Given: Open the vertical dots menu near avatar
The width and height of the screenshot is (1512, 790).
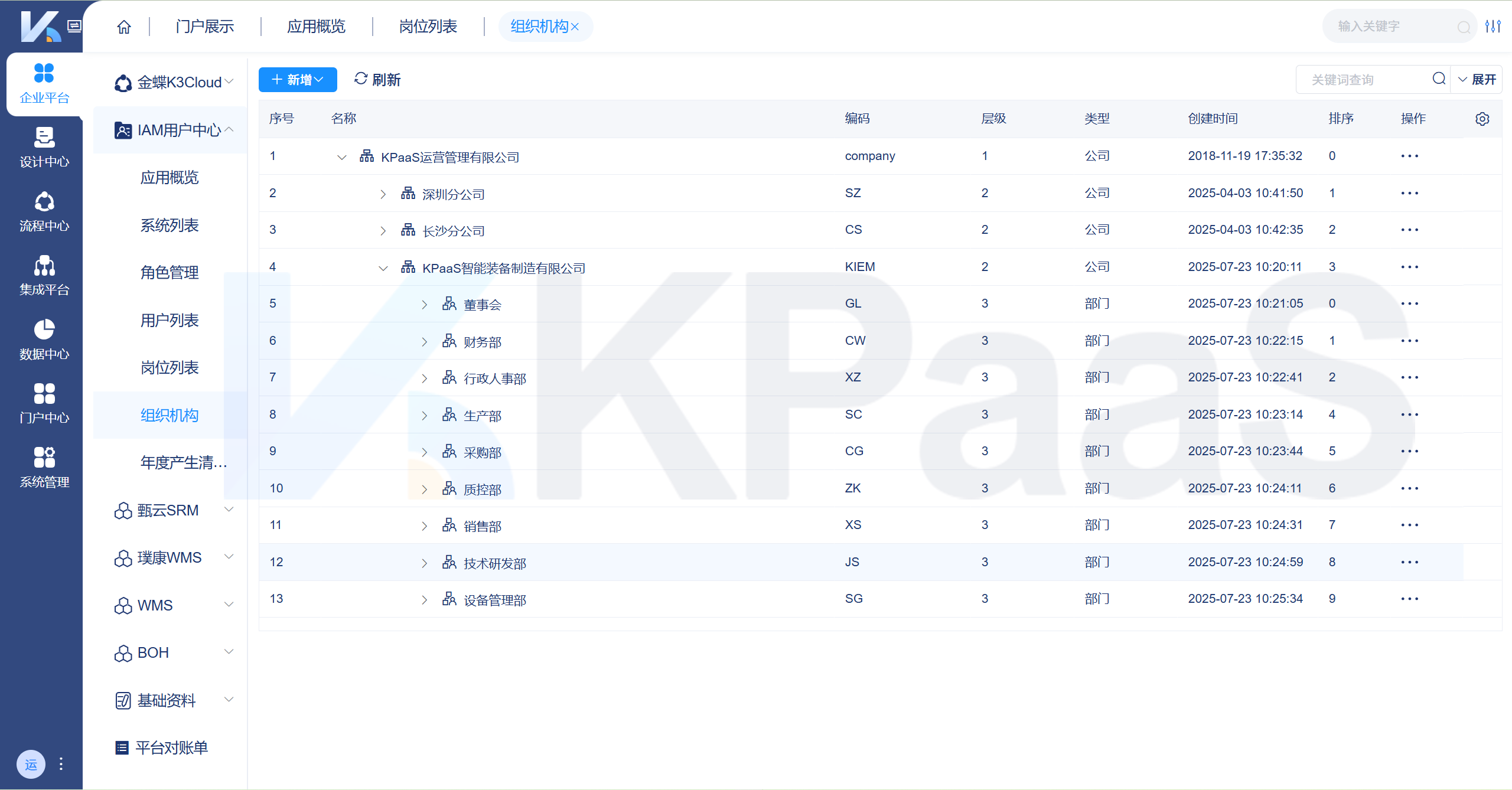Looking at the screenshot, I should pyautogui.click(x=61, y=764).
